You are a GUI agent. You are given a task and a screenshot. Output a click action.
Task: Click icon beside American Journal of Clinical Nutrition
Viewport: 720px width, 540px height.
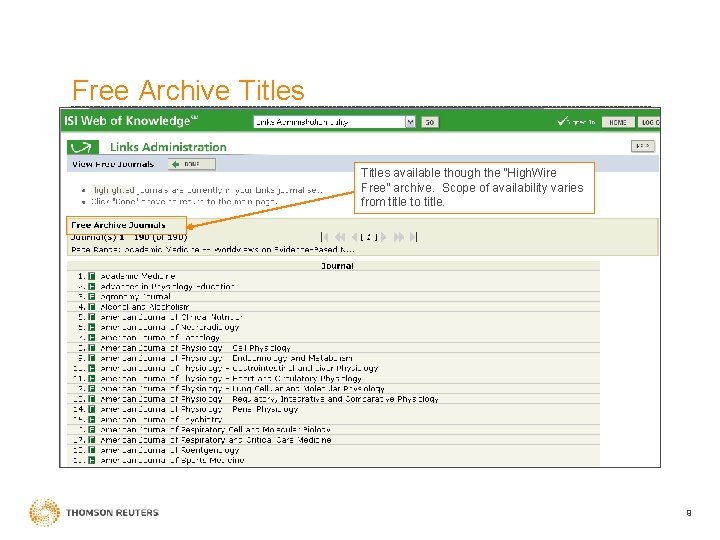[x=92, y=317]
